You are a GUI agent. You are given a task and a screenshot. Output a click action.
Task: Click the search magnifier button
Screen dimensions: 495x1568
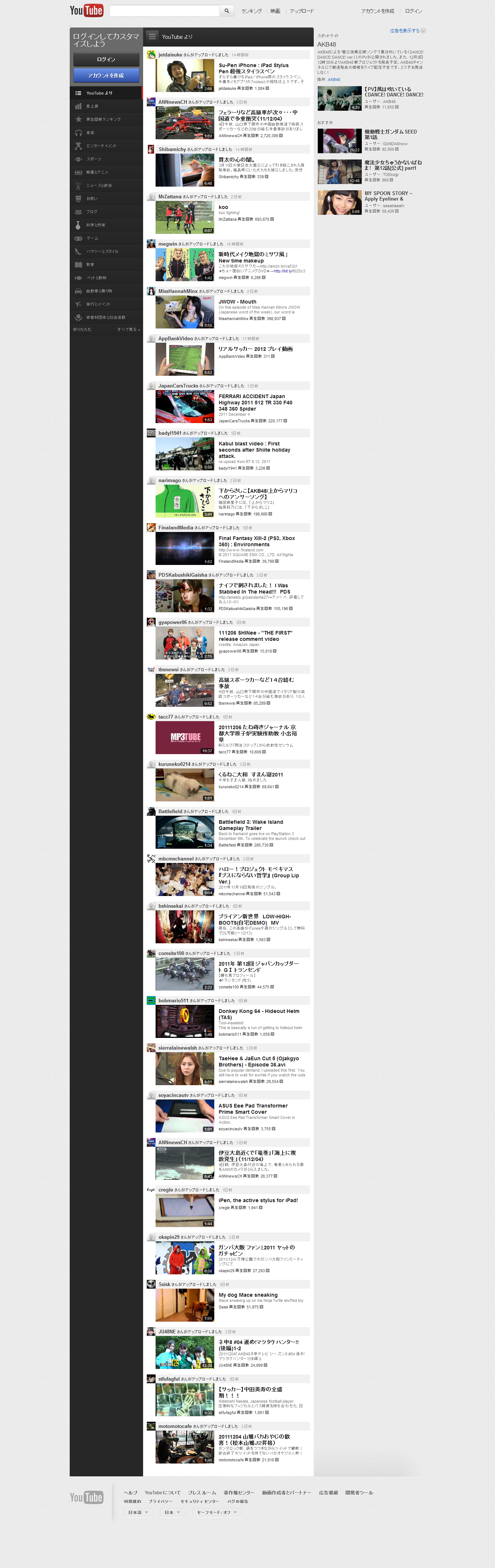227,10
